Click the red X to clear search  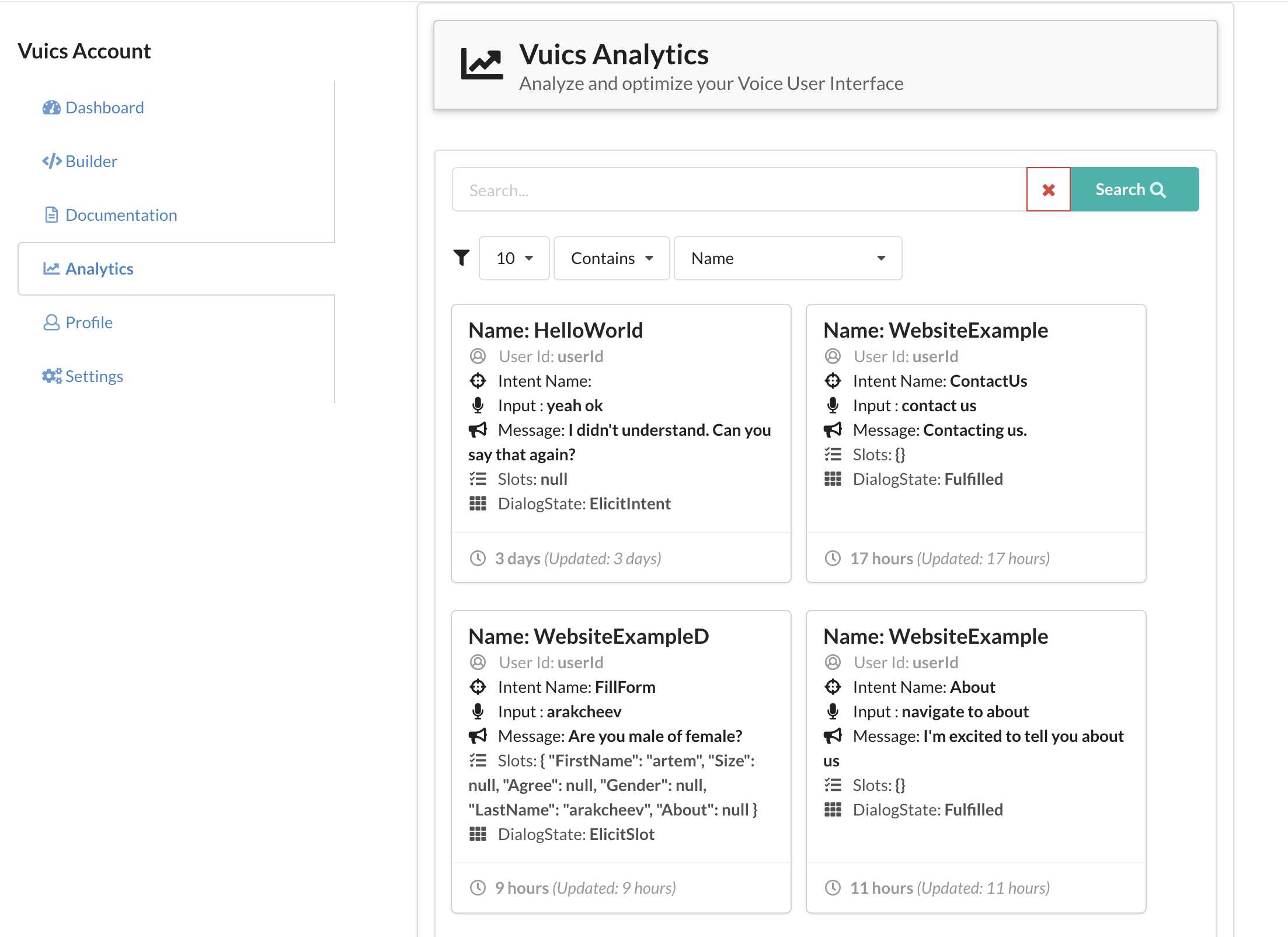click(1048, 189)
